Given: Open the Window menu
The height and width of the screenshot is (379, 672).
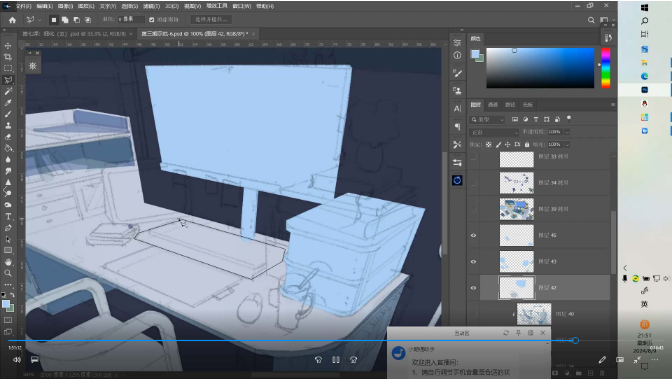Looking at the screenshot, I should (x=242, y=6).
